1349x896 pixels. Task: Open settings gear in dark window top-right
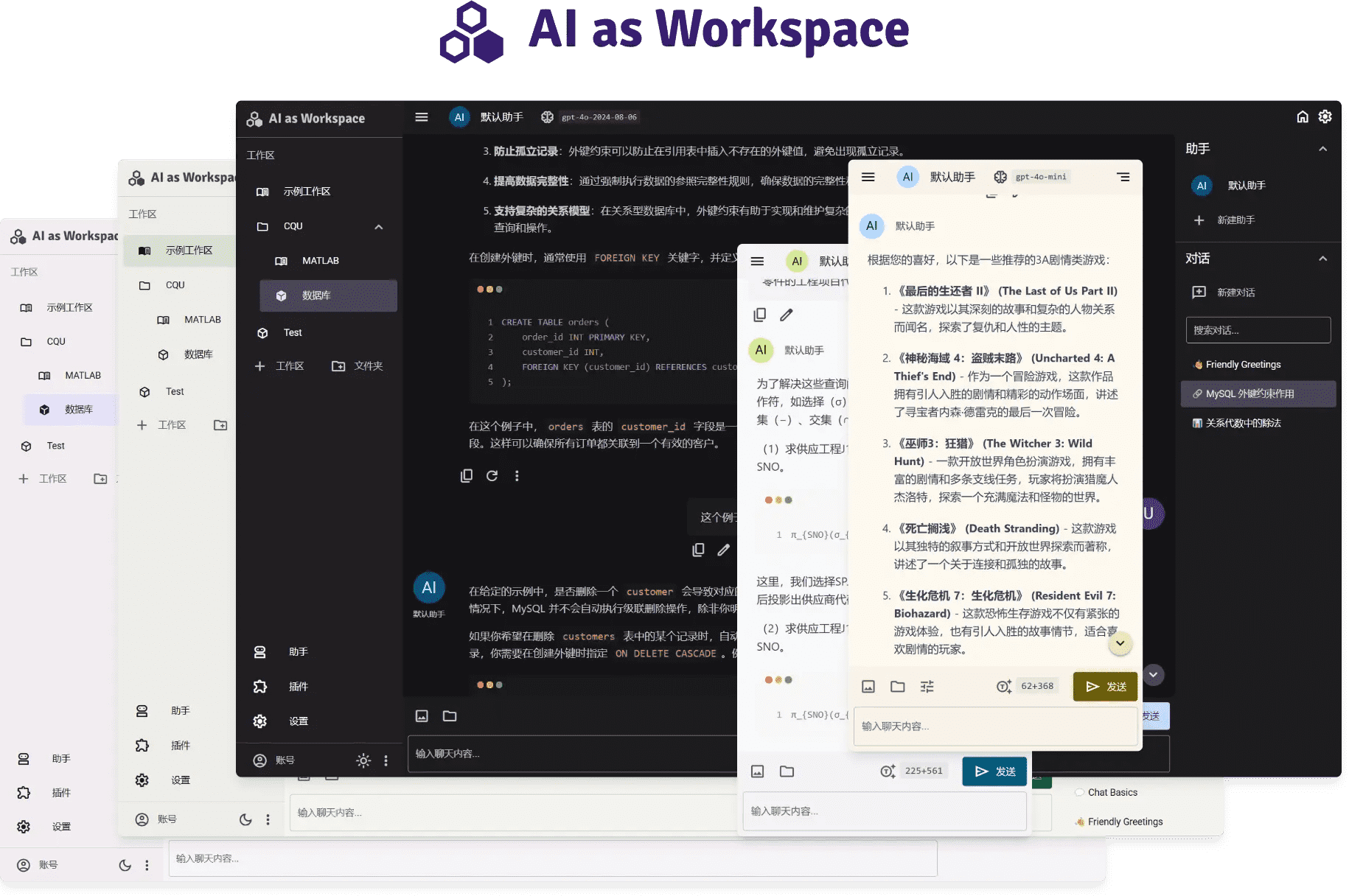pyautogui.click(x=1325, y=117)
